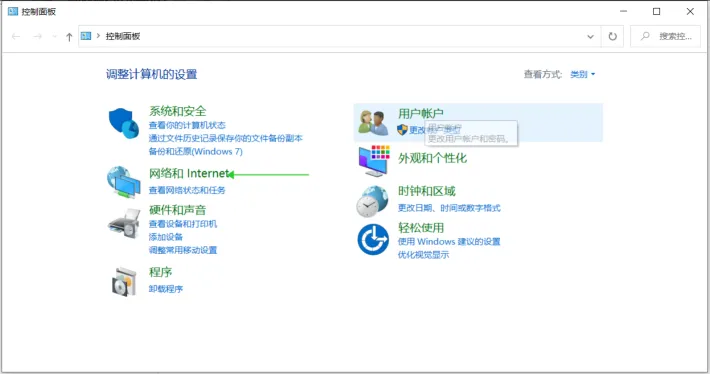The image size is (710, 374).
Task: Open the 外观和个性化 heading
Action: 432,158
